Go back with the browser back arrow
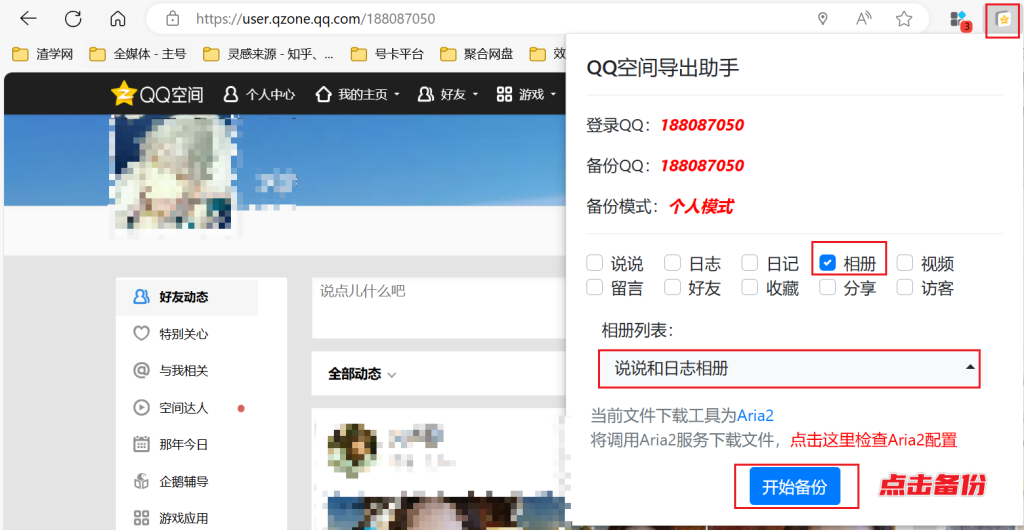Screen dimensions: 1024x530 coord(28,18)
